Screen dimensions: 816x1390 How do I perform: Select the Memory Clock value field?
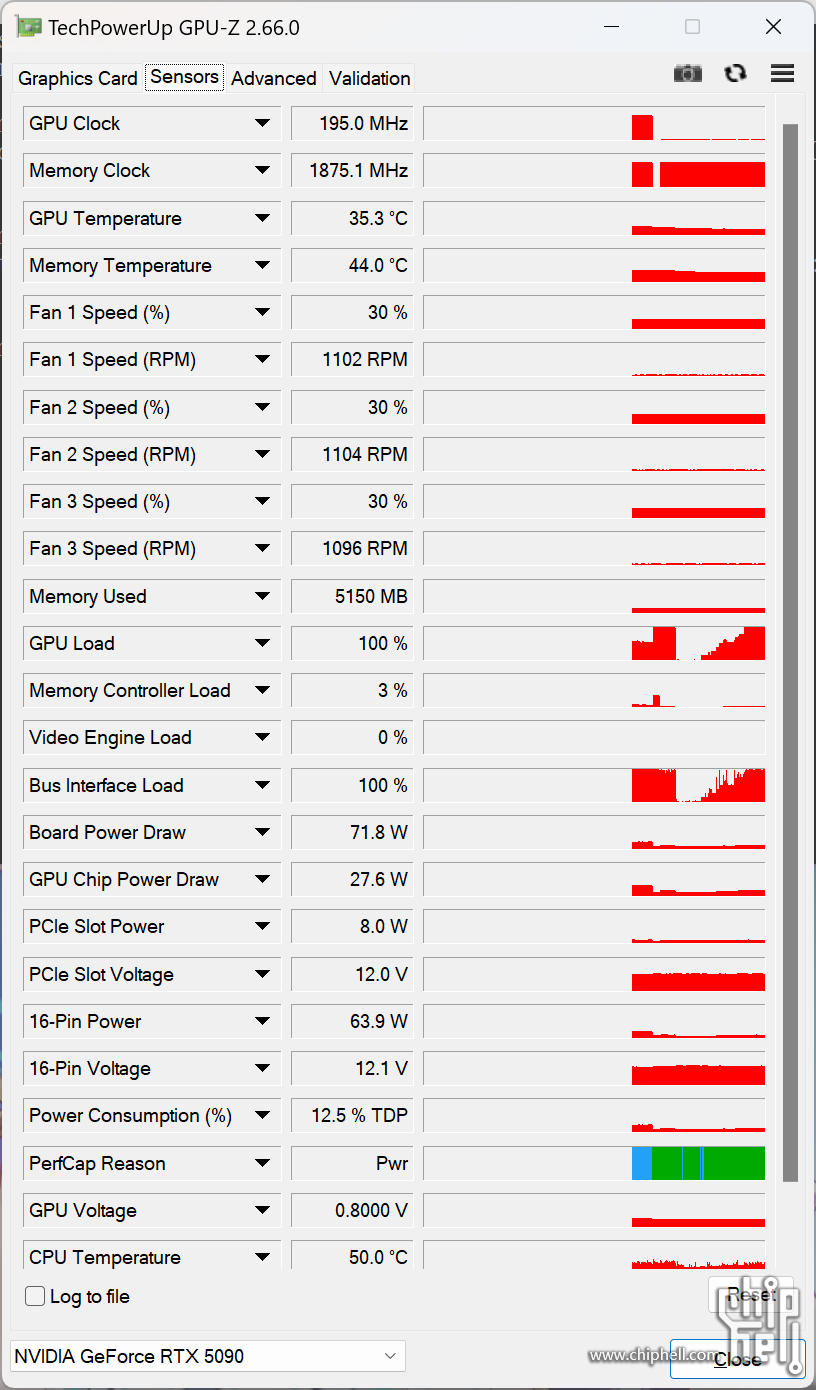[352, 171]
